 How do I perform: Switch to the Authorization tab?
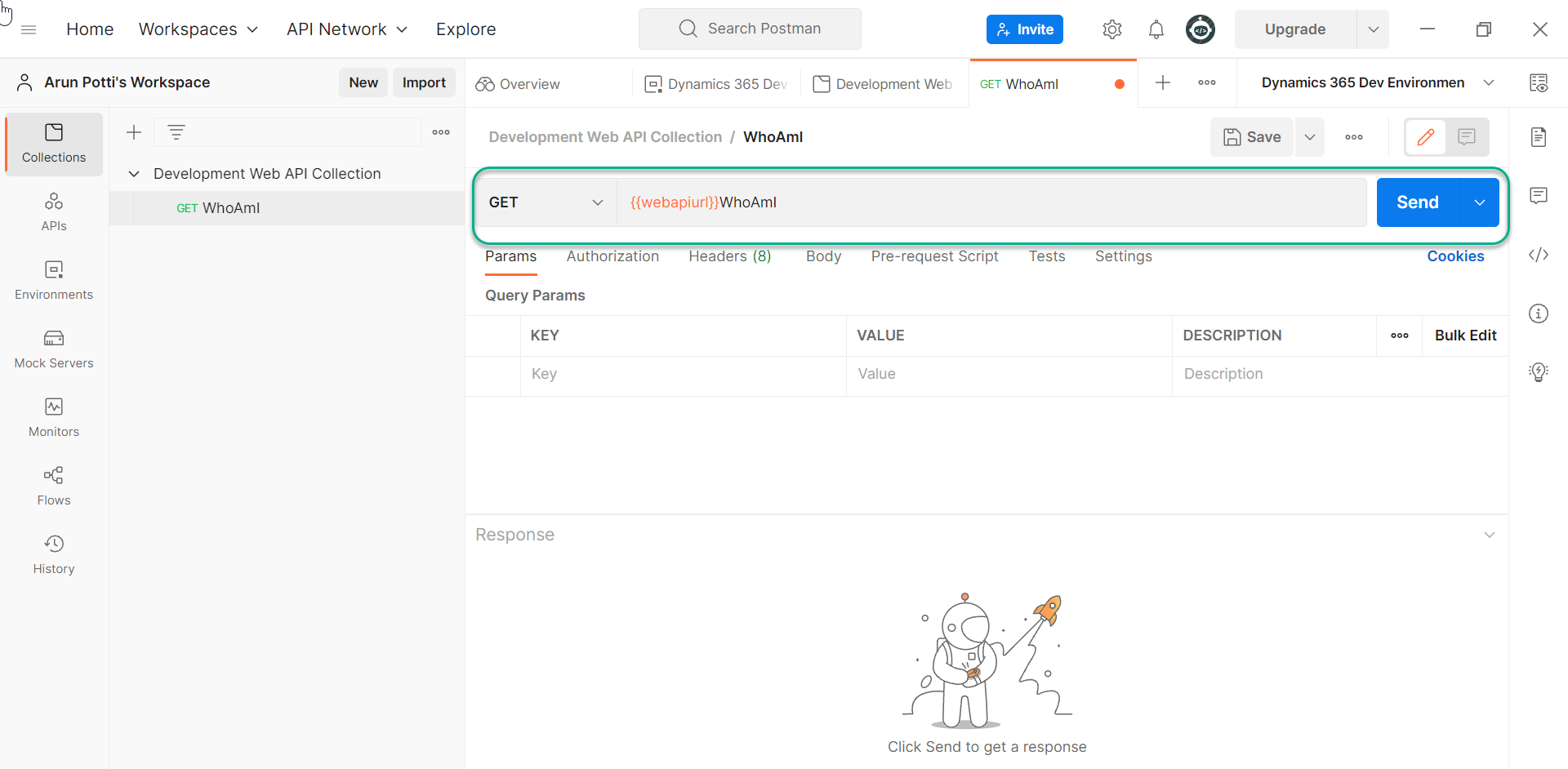pos(612,256)
